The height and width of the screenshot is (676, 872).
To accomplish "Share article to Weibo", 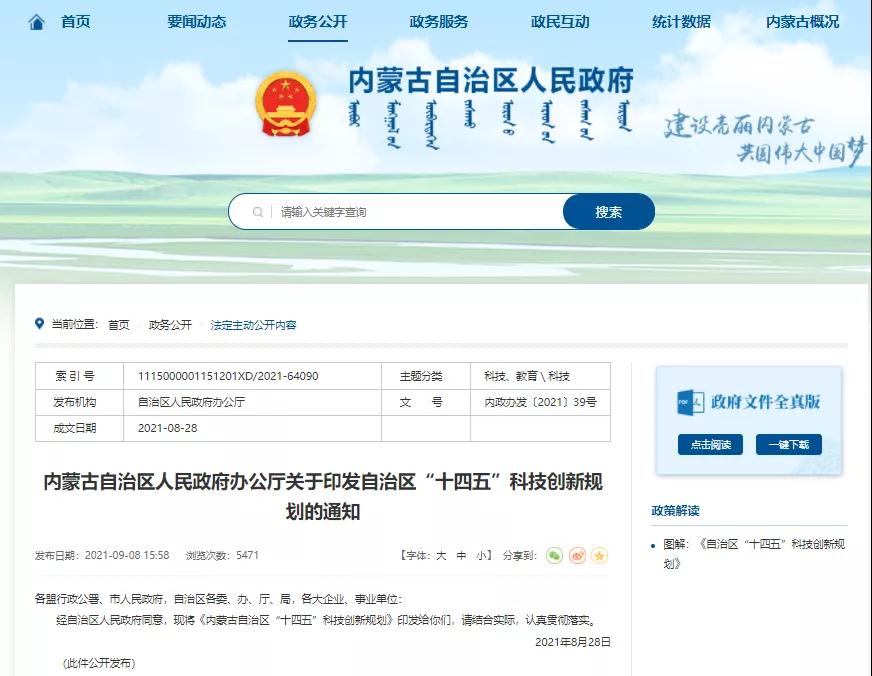I will tap(577, 555).
